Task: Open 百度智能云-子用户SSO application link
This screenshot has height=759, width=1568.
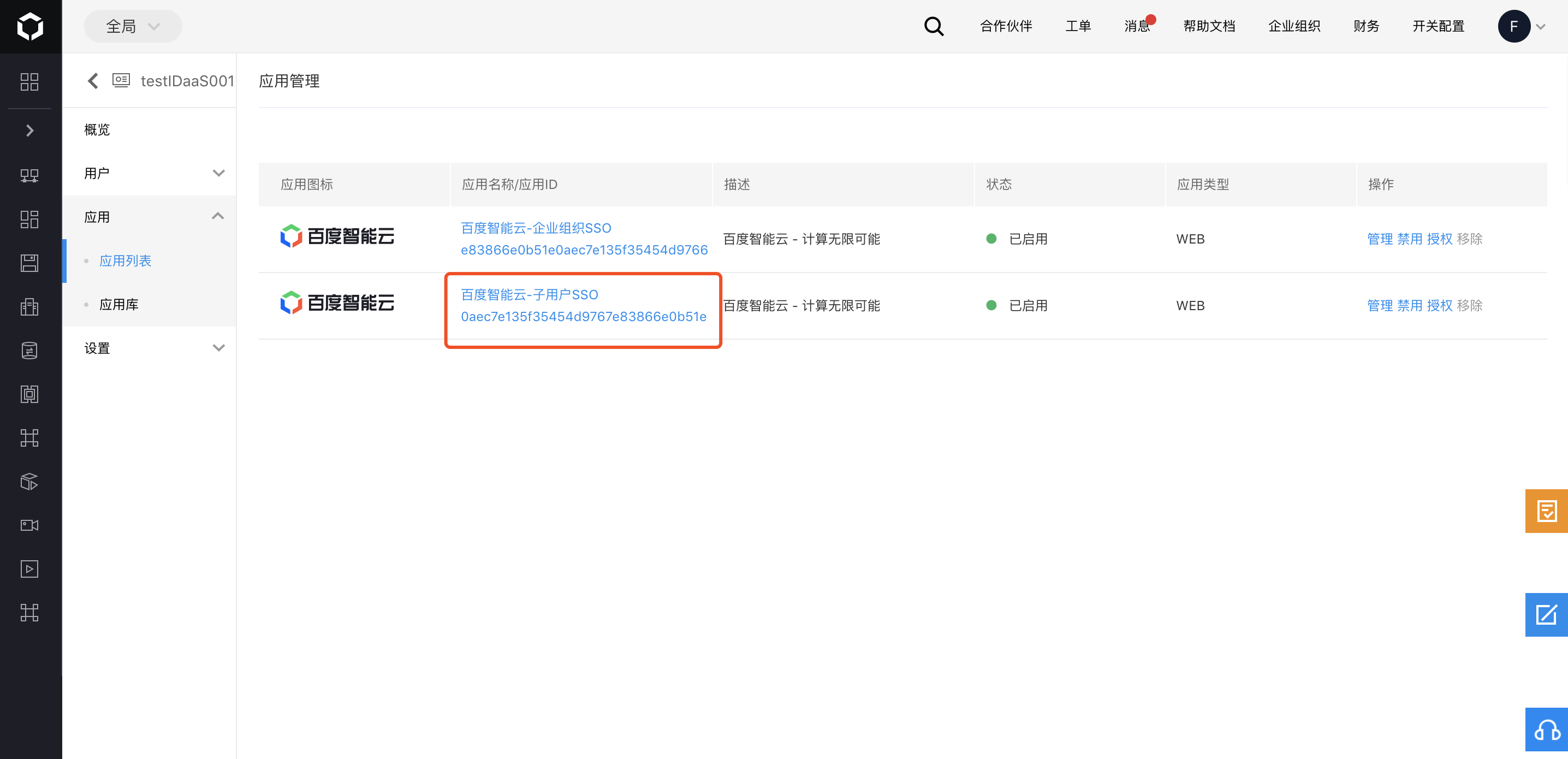Action: pos(530,295)
